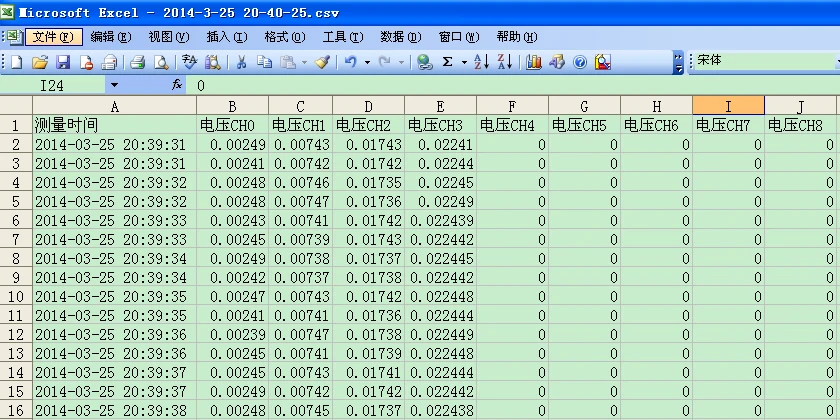Redo the last undone action
840x420 pixels.
[385, 62]
